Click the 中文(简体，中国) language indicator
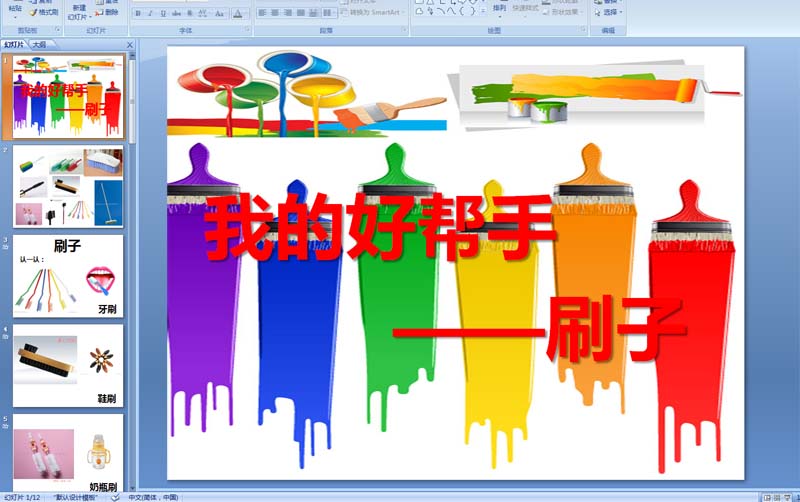This screenshot has width=800, height=502. coord(153,497)
